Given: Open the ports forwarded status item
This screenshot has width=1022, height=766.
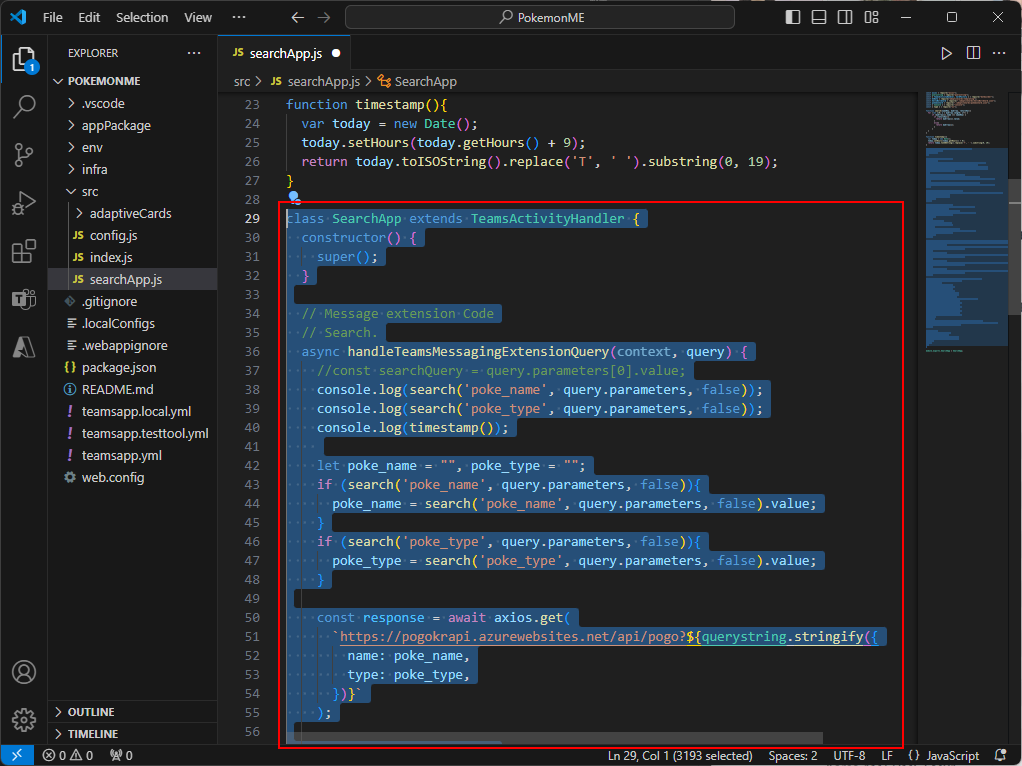Looking at the screenshot, I should point(121,756).
